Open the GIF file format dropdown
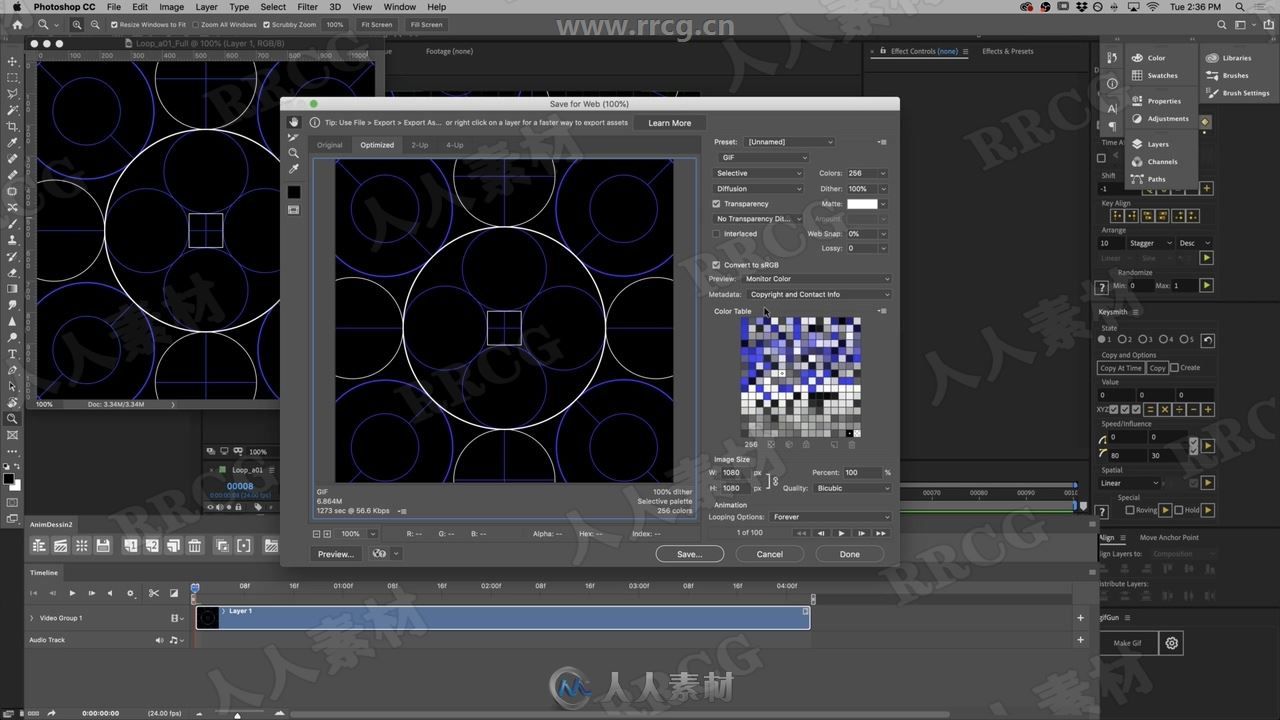The height and width of the screenshot is (720, 1280). click(764, 158)
